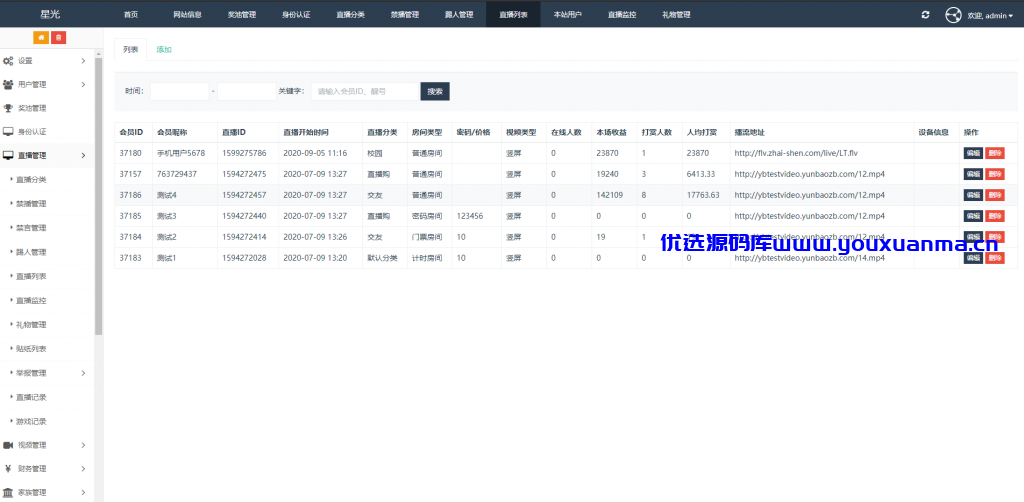
Task: Switch to the 添加 tab
Action: (164, 50)
